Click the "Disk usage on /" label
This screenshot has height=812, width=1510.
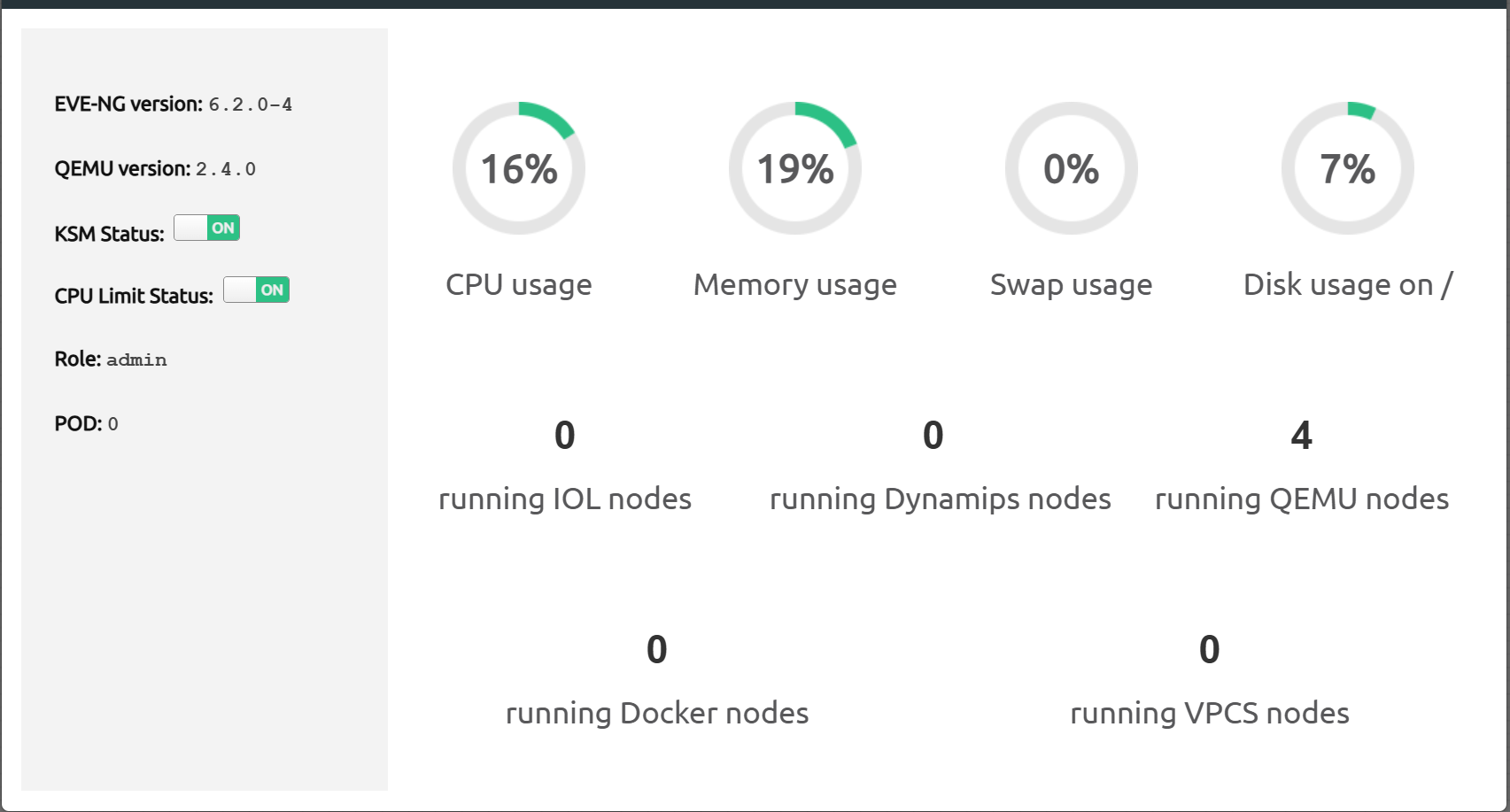(x=1348, y=285)
